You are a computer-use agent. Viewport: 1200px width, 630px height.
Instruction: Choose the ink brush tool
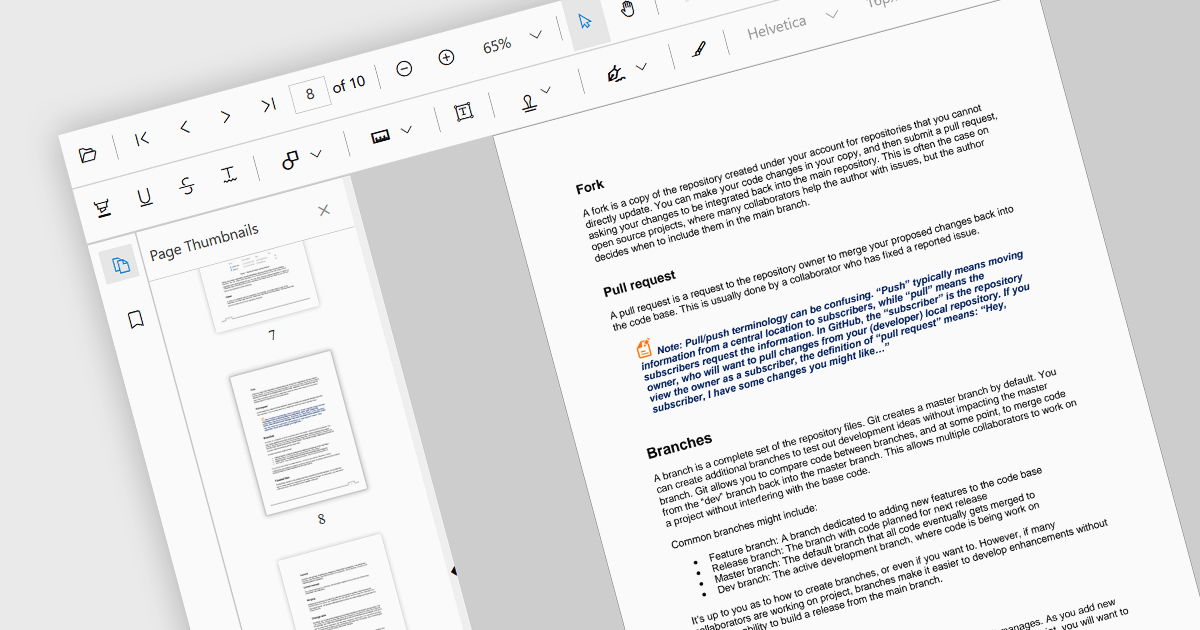click(x=699, y=48)
